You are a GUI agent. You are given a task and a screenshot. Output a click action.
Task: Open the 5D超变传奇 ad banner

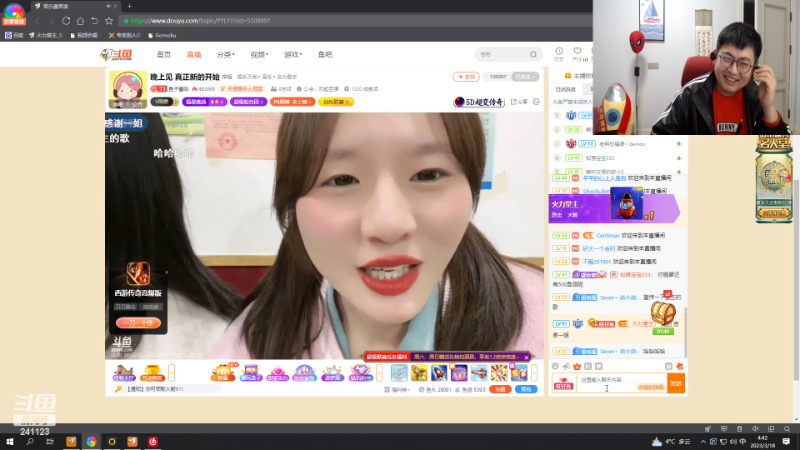pyautogui.click(x=479, y=102)
